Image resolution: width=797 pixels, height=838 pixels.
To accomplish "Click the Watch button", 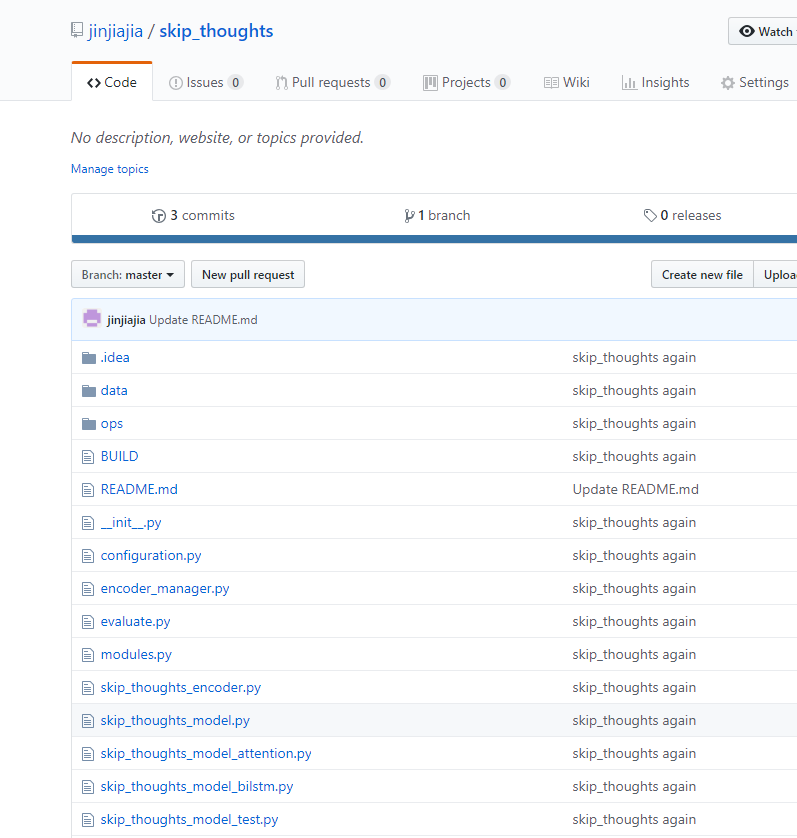I will tap(763, 31).
